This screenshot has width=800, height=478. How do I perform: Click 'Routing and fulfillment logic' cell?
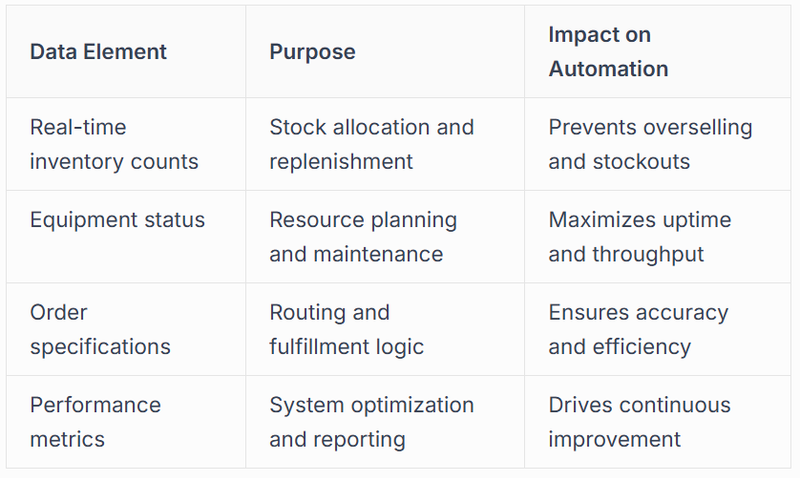[x=346, y=329]
